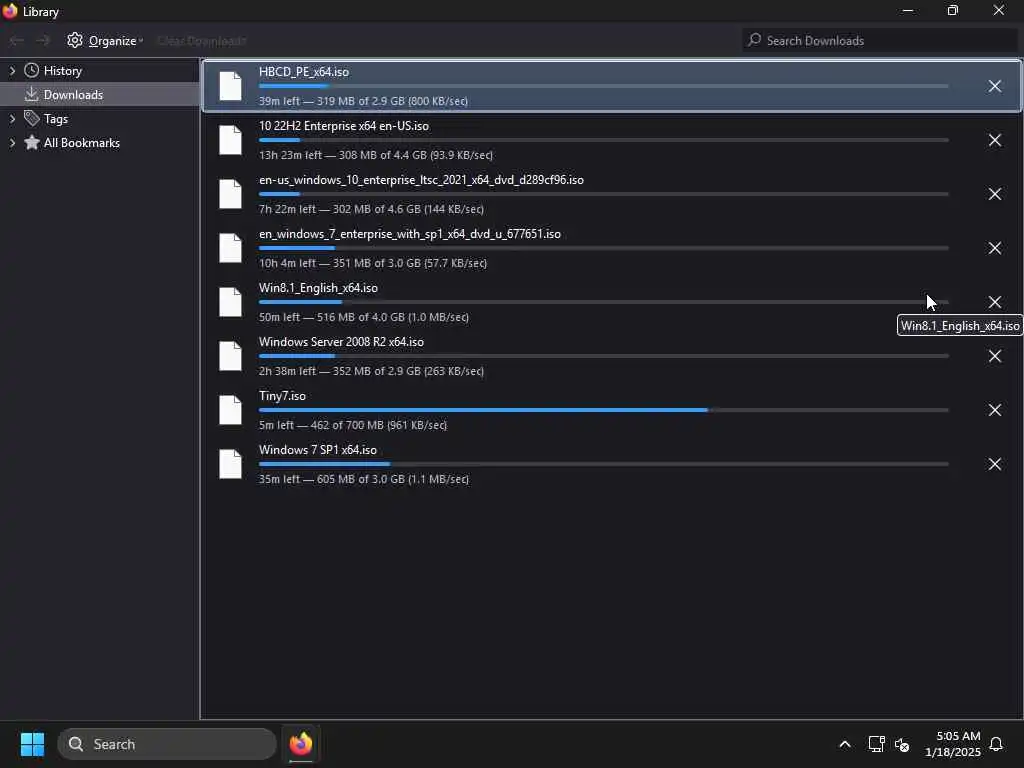This screenshot has width=1024, height=768.
Task: Open the Organize menu
Action: (x=105, y=40)
